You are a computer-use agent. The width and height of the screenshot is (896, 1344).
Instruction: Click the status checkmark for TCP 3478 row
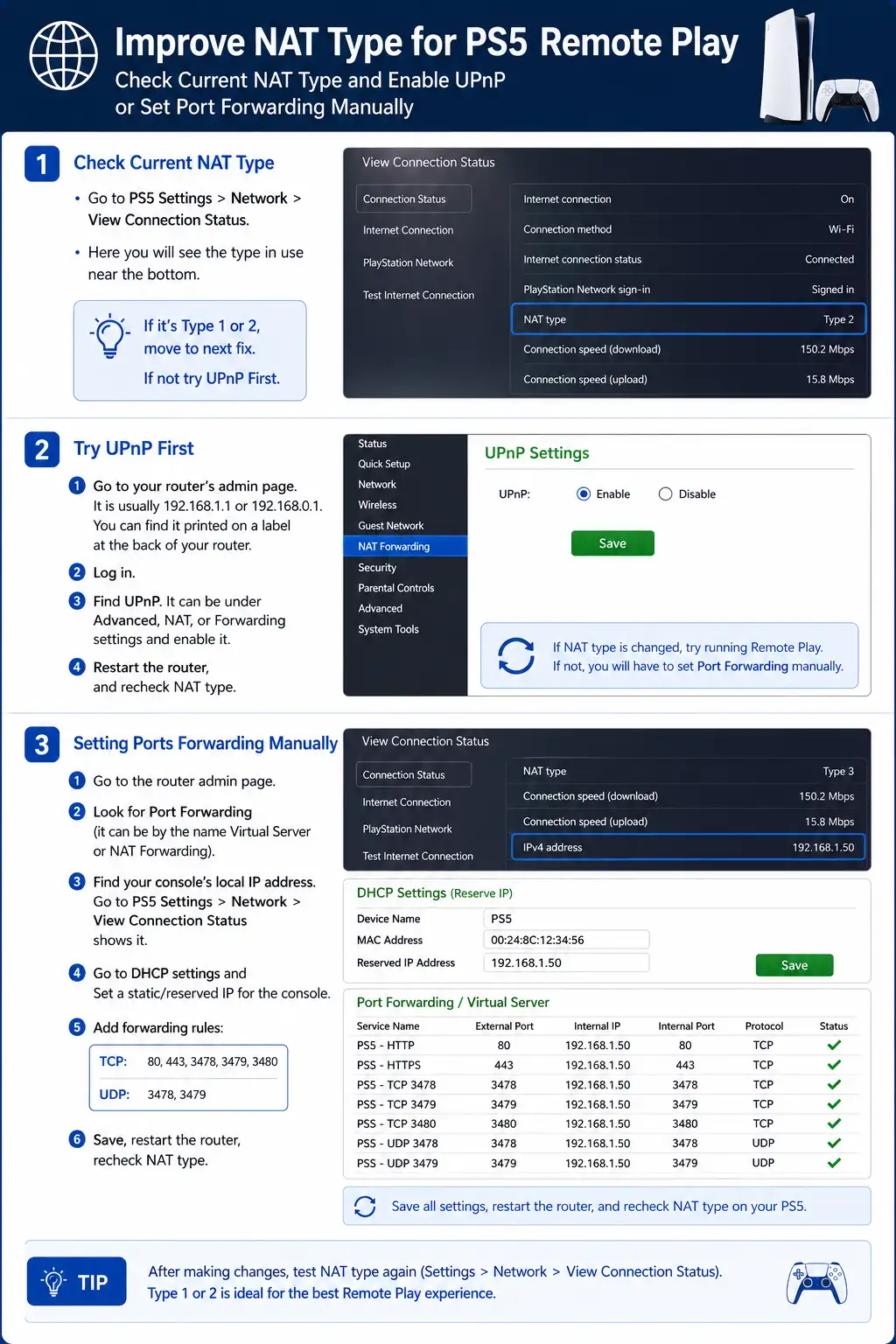click(834, 1084)
